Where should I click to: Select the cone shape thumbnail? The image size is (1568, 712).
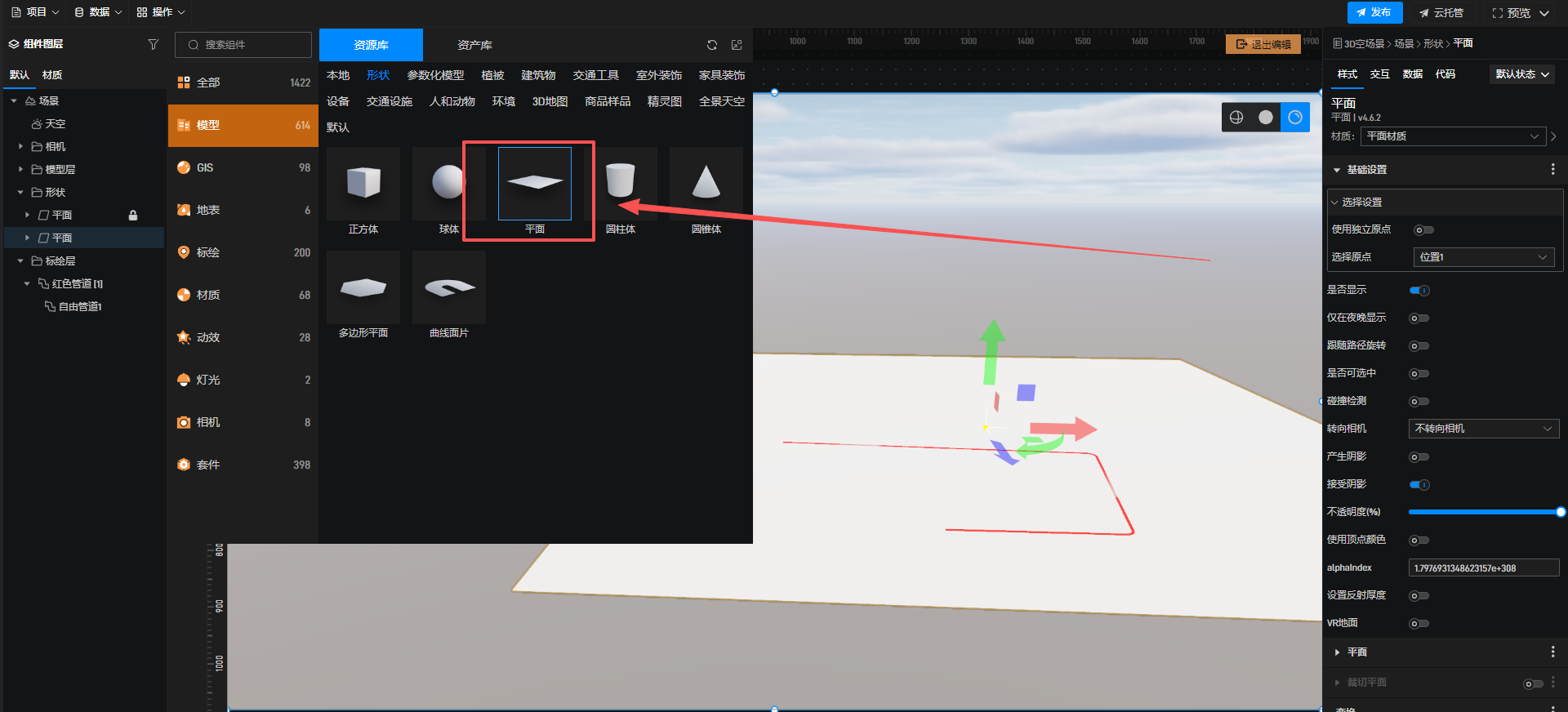pyautogui.click(x=706, y=183)
